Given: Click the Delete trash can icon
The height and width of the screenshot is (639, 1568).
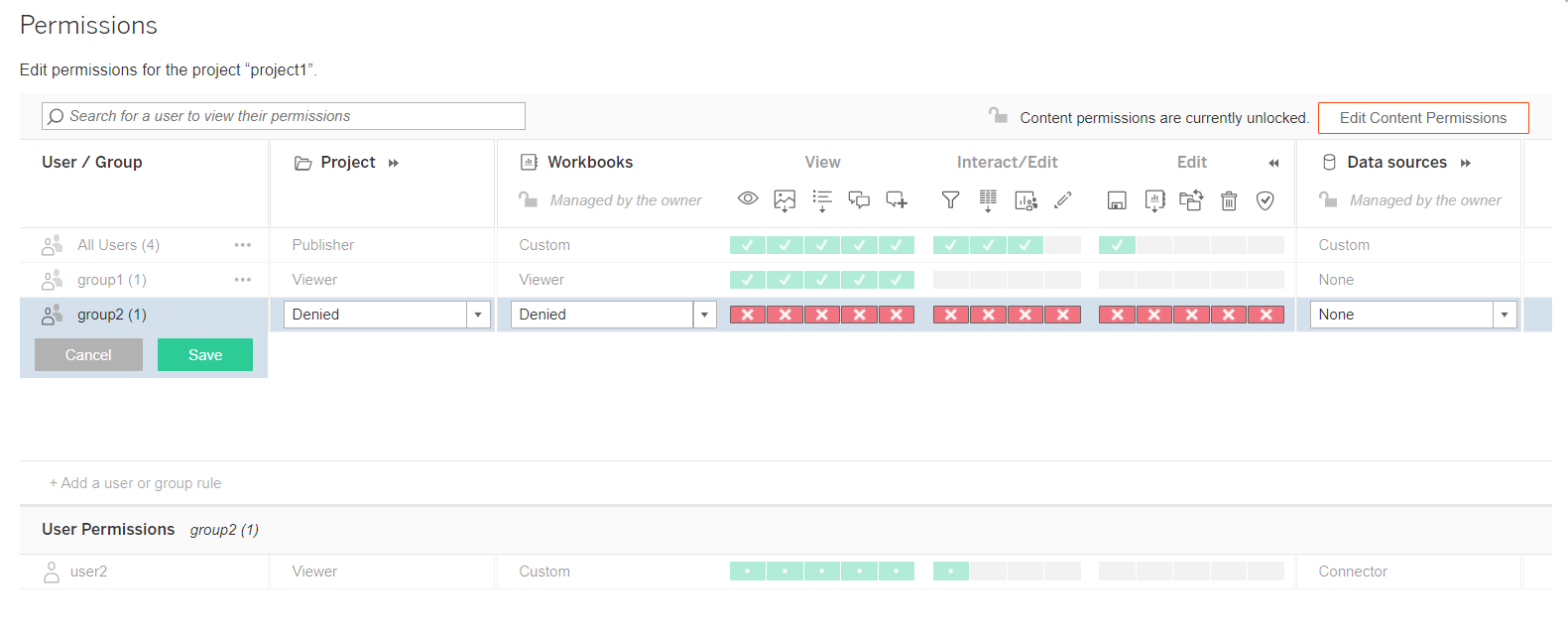Looking at the screenshot, I should tap(1229, 200).
